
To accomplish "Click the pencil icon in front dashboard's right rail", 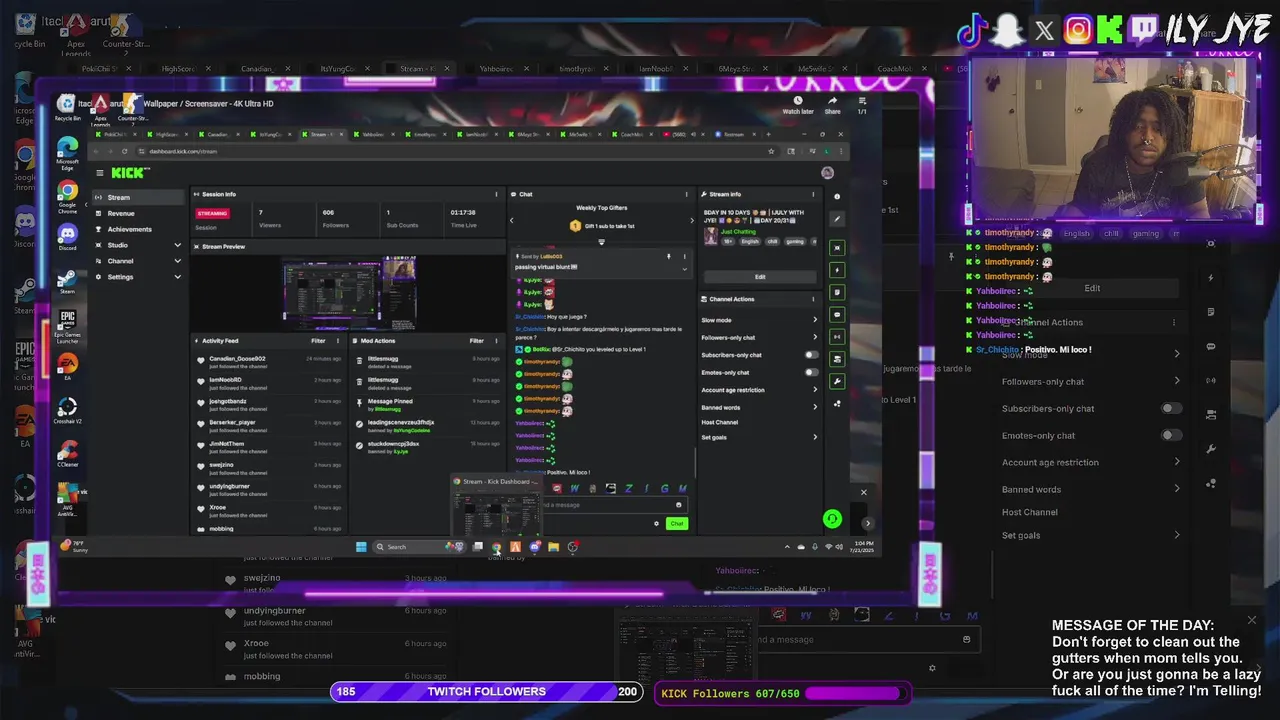I will point(837,218).
